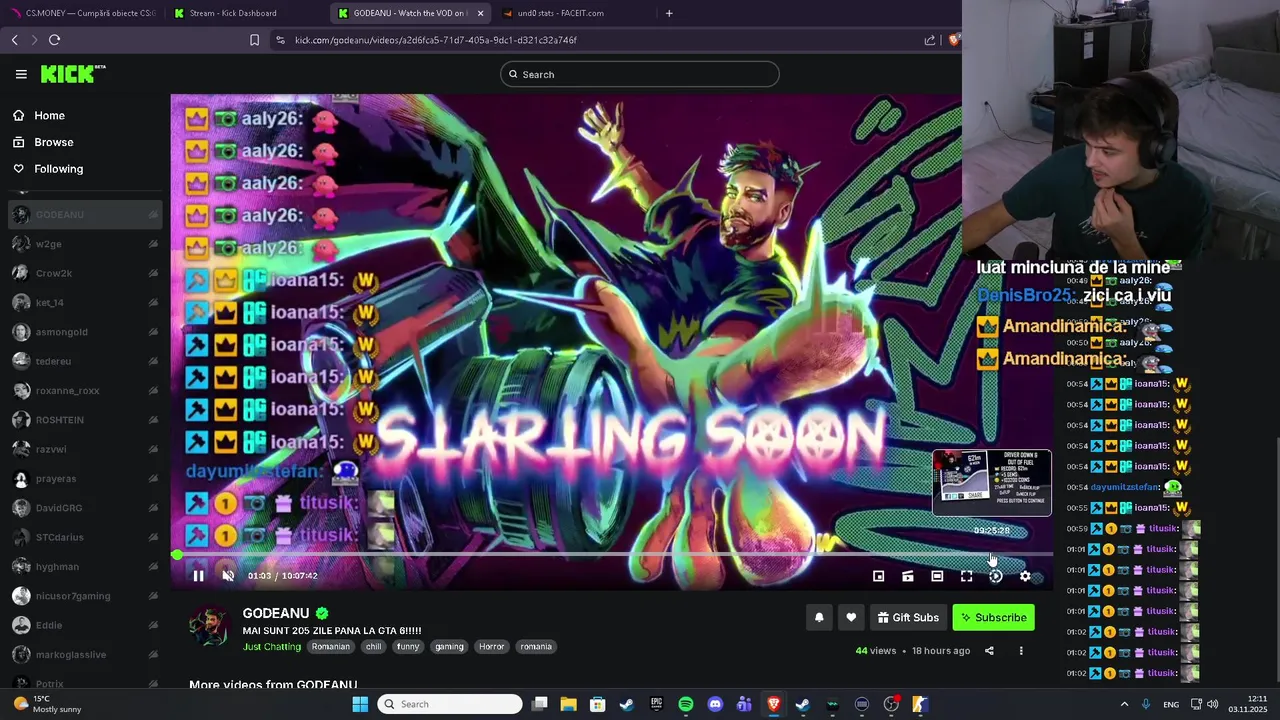Screen dimensions: 1280x720
Task: Click the KICK logo
Action: click(x=72, y=74)
